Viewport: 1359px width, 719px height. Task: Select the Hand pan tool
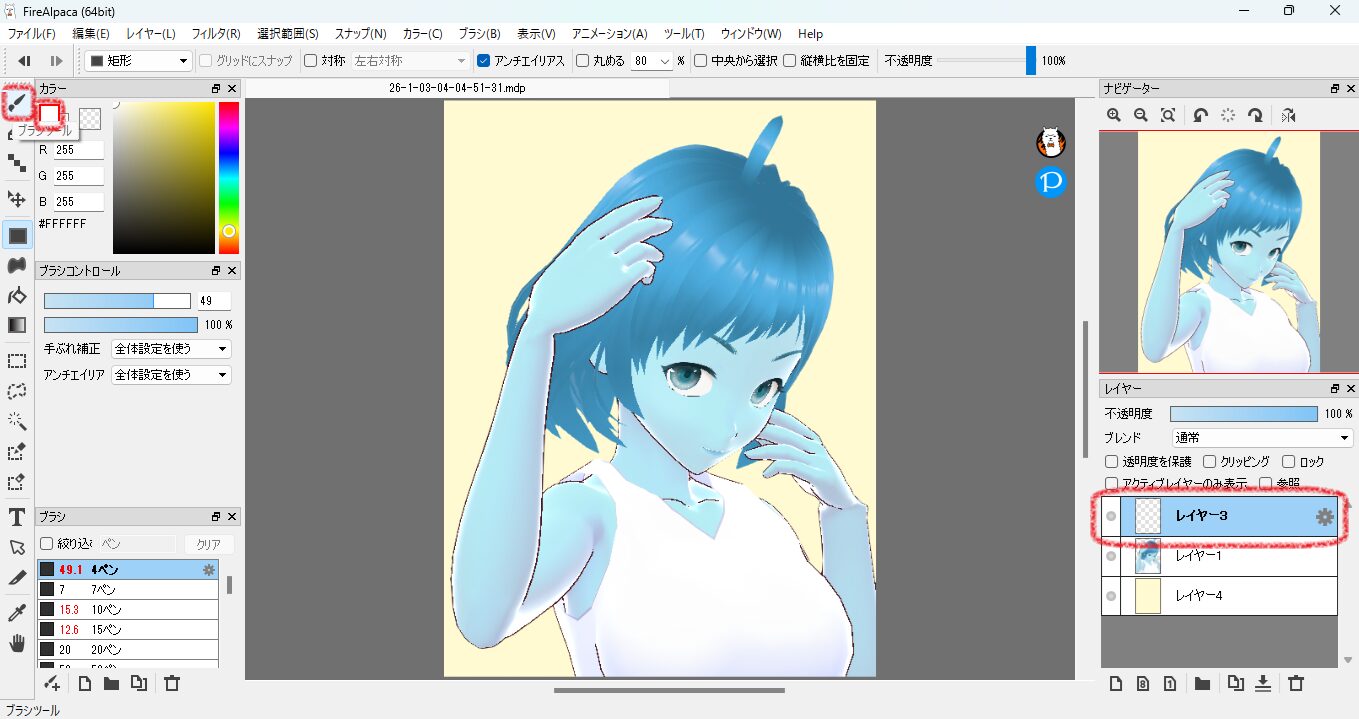(x=17, y=643)
